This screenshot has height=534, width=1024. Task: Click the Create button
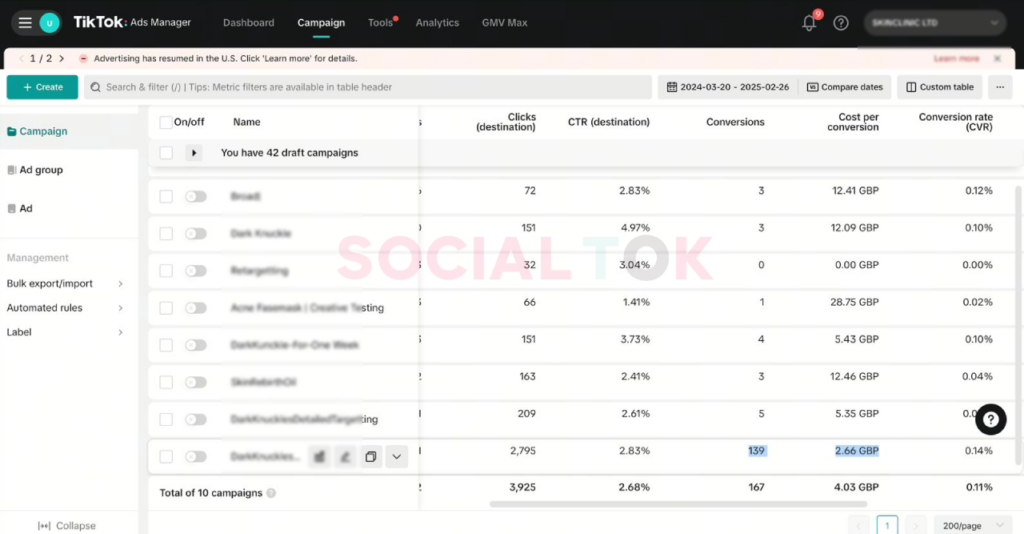coord(42,87)
